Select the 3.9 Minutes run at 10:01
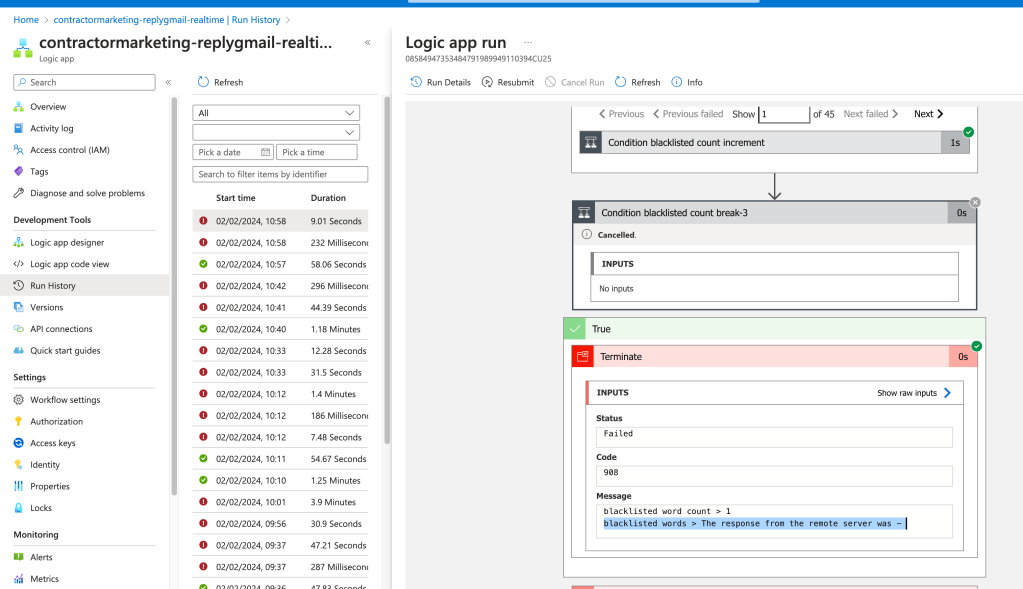The image size is (1023, 589). [280, 502]
